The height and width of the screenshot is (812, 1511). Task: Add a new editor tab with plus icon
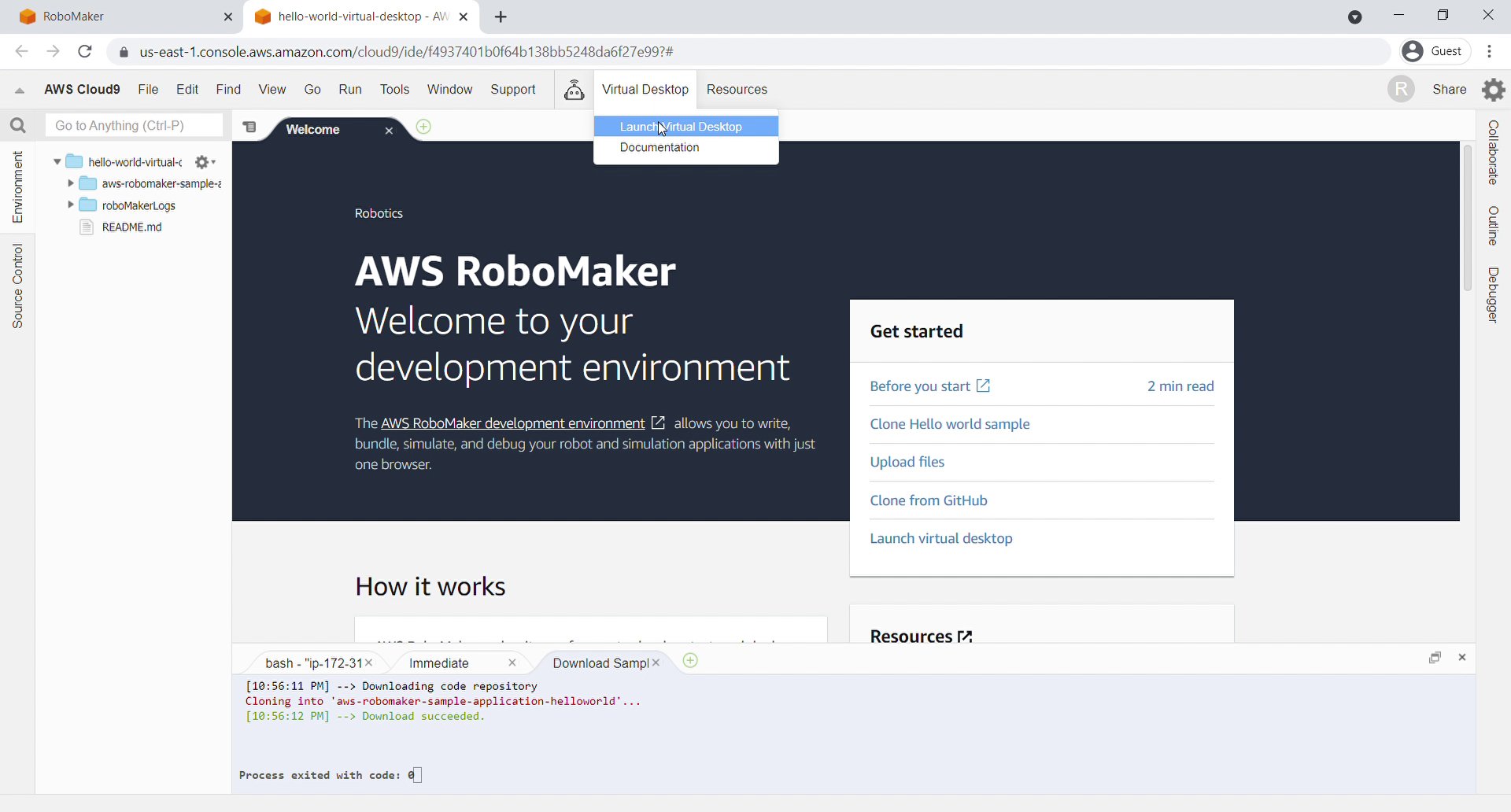click(423, 127)
